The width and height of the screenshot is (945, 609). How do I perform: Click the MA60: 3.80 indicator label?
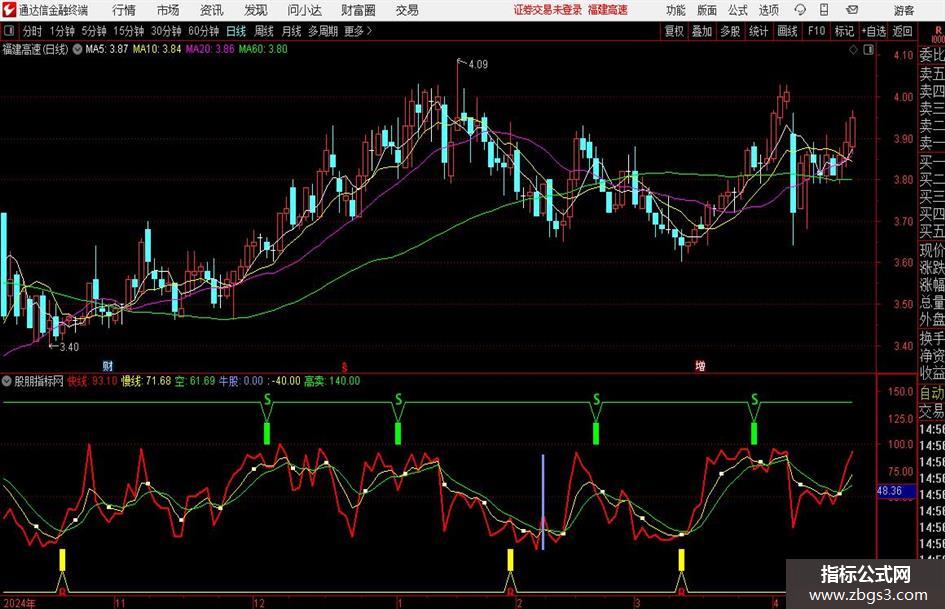pyautogui.click(x=263, y=49)
